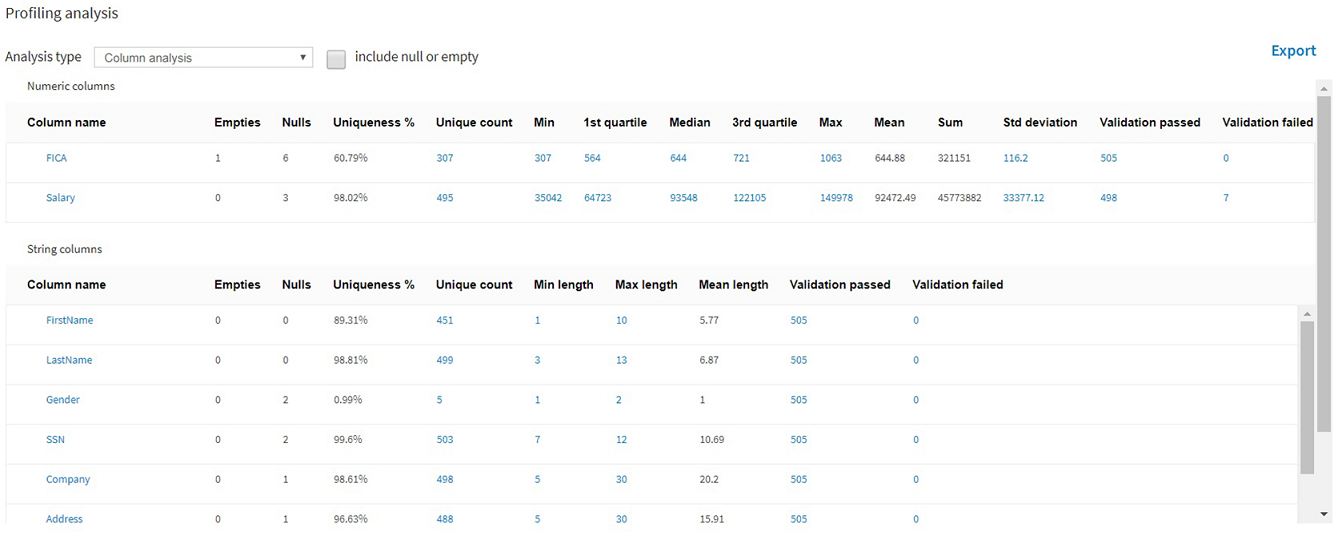Open the Gender column details
This screenshot has height=552, width=1342.
pyautogui.click(x=63, y=400)
